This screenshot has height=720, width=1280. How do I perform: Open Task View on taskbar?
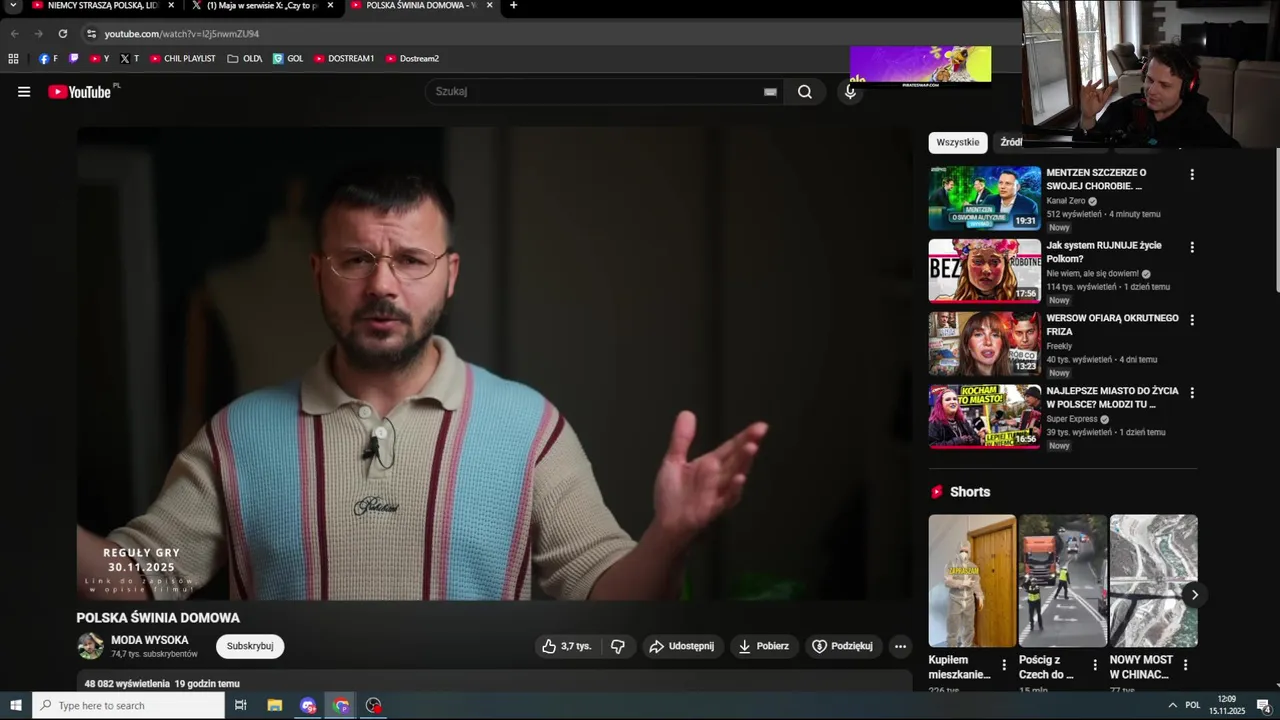(x=241, y=705)
